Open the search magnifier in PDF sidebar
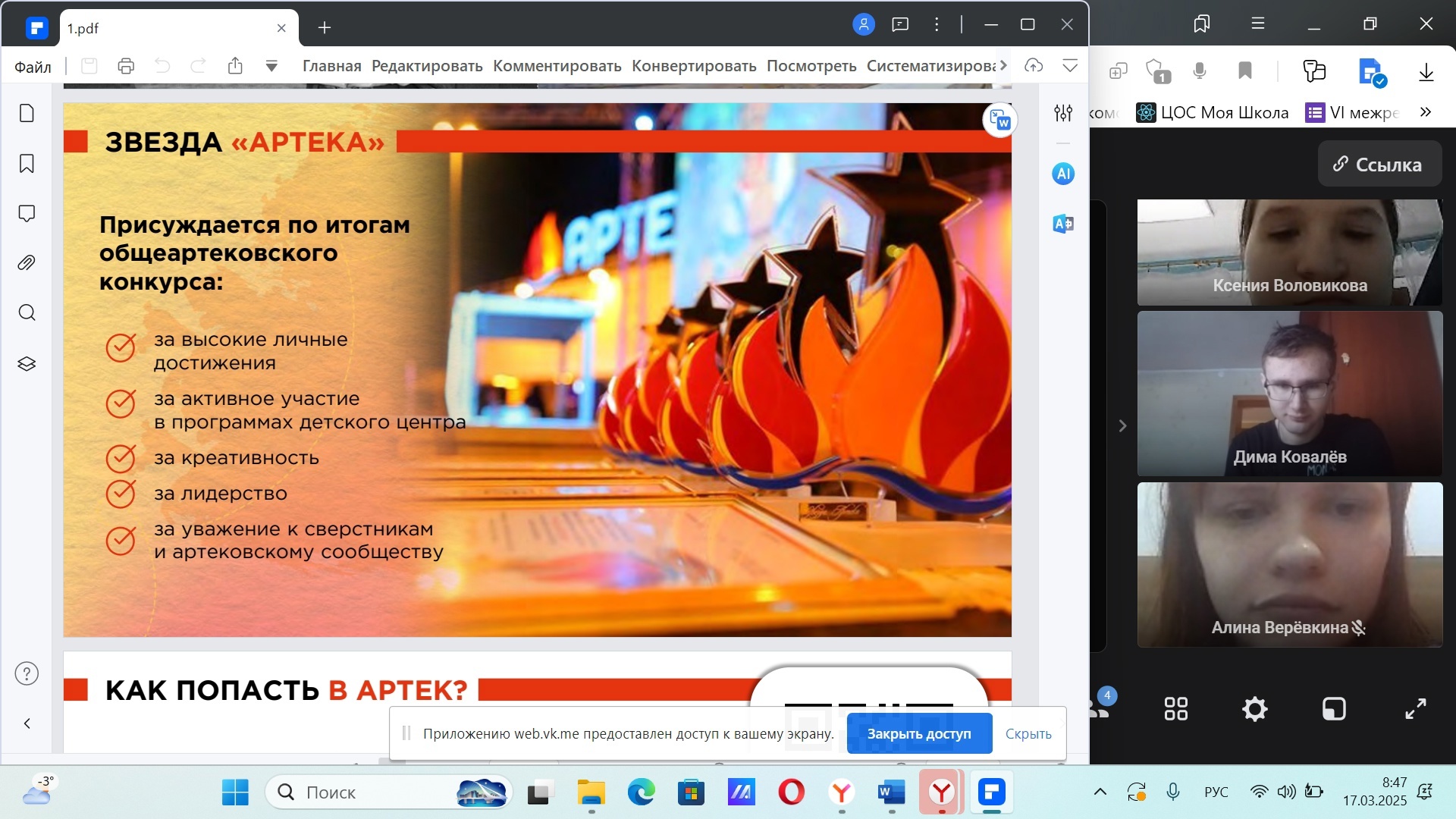 [27, 313]
